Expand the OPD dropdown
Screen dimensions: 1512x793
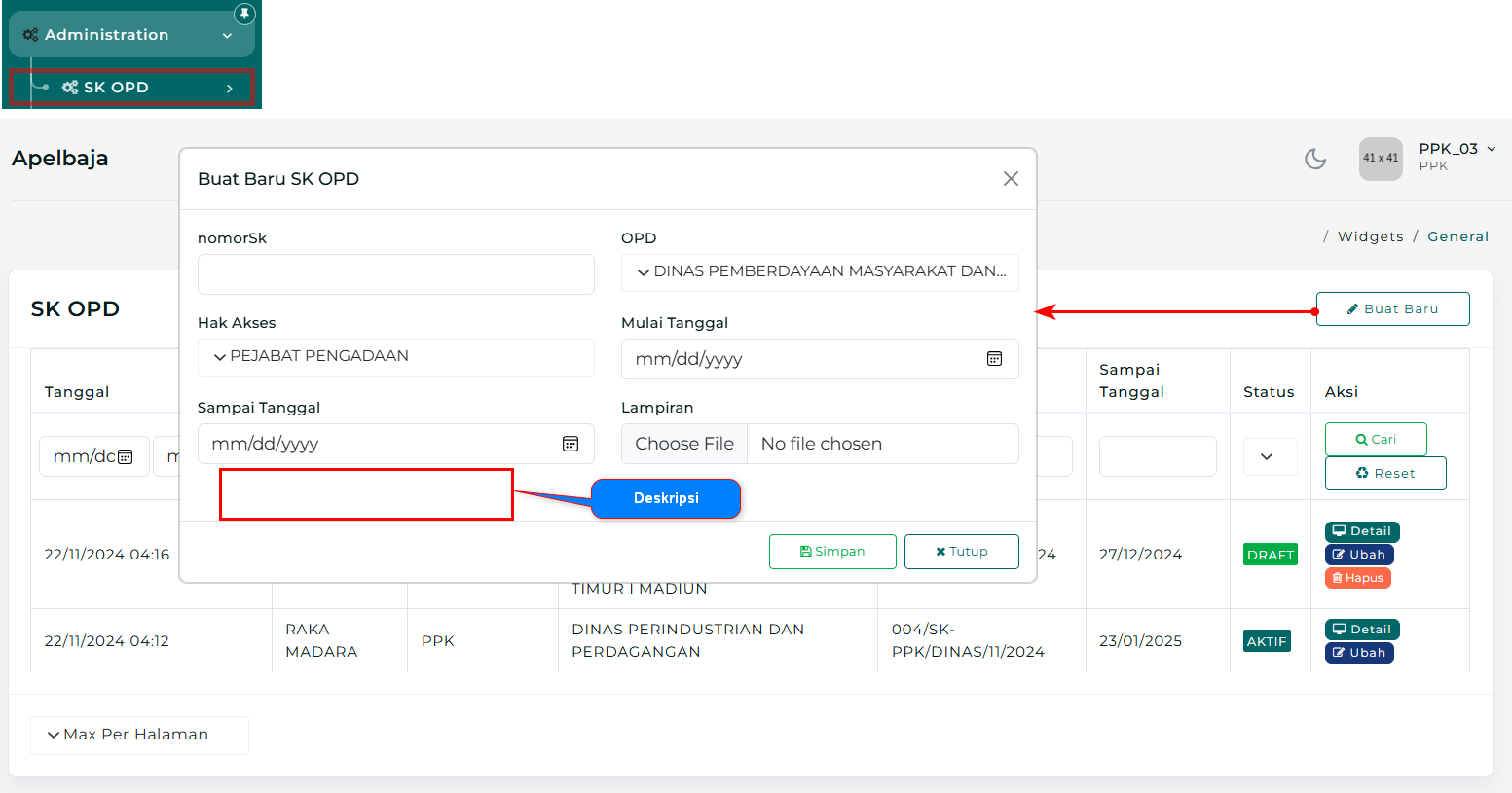click(x=820, y=272)
